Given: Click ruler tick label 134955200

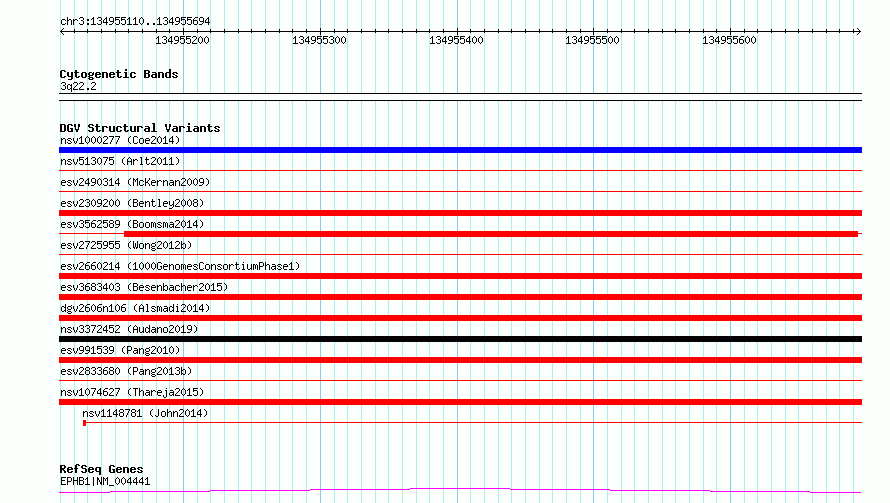Looking at the screenshot, I should (x=182, y=40).
